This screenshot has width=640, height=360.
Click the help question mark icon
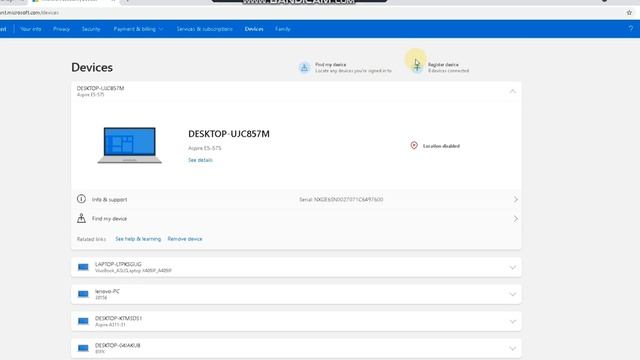(x=631, y=29)
